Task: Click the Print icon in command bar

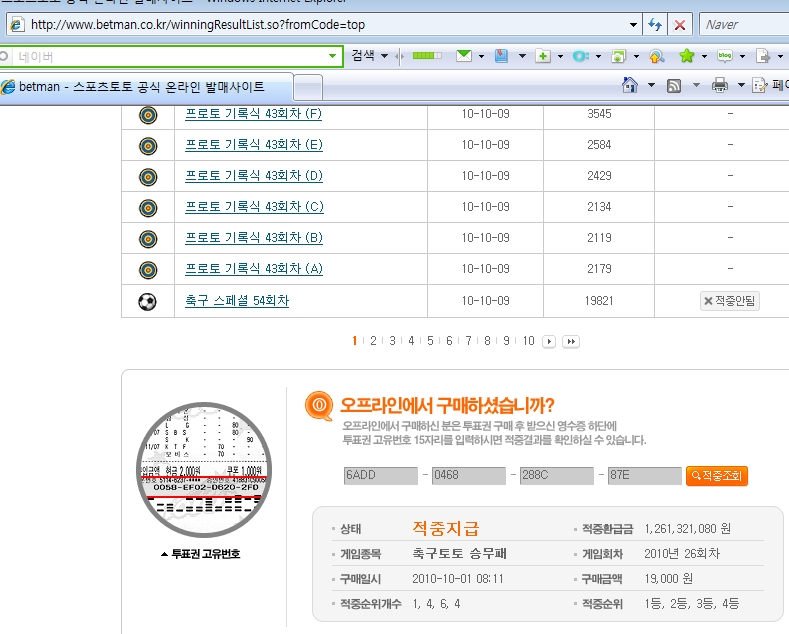Action: point(719,85)
